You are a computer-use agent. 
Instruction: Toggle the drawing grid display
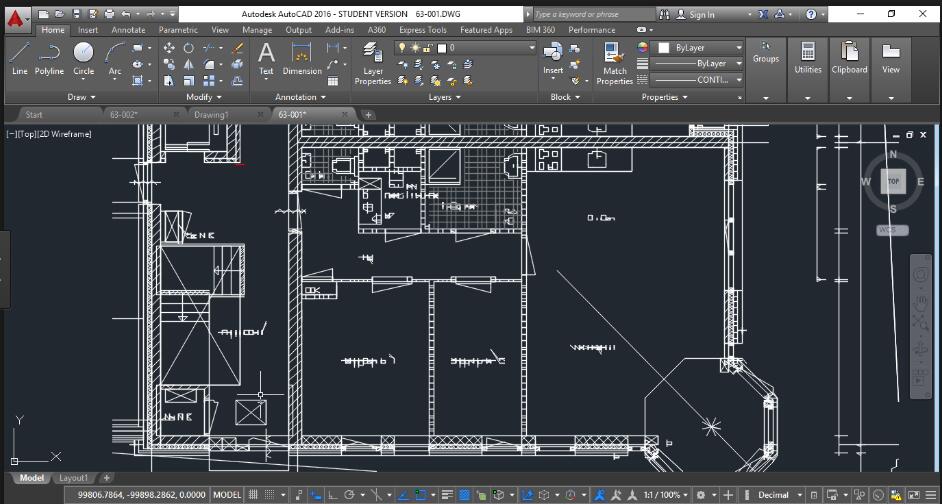254,495
